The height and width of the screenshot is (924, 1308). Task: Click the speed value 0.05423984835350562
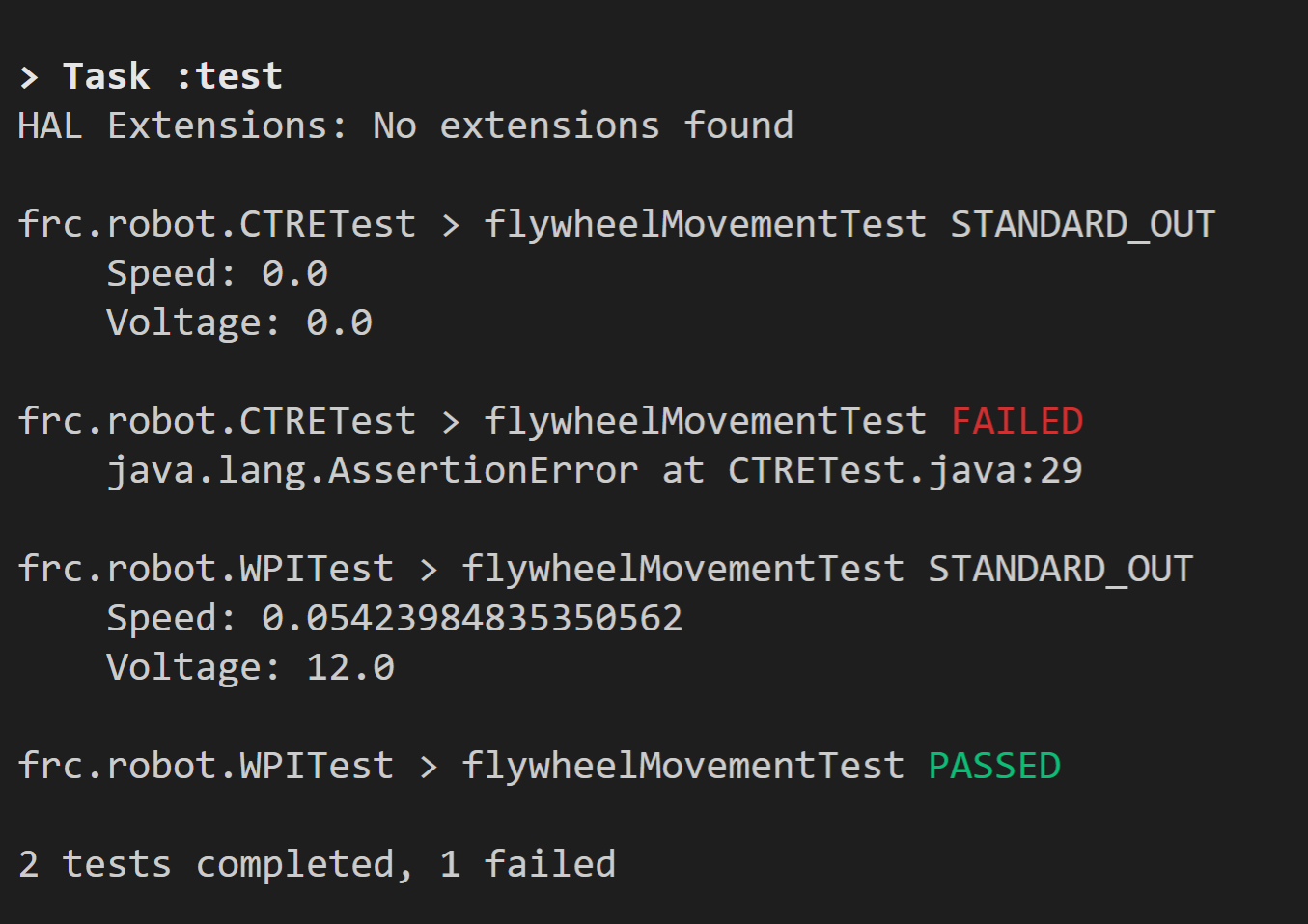472,618
